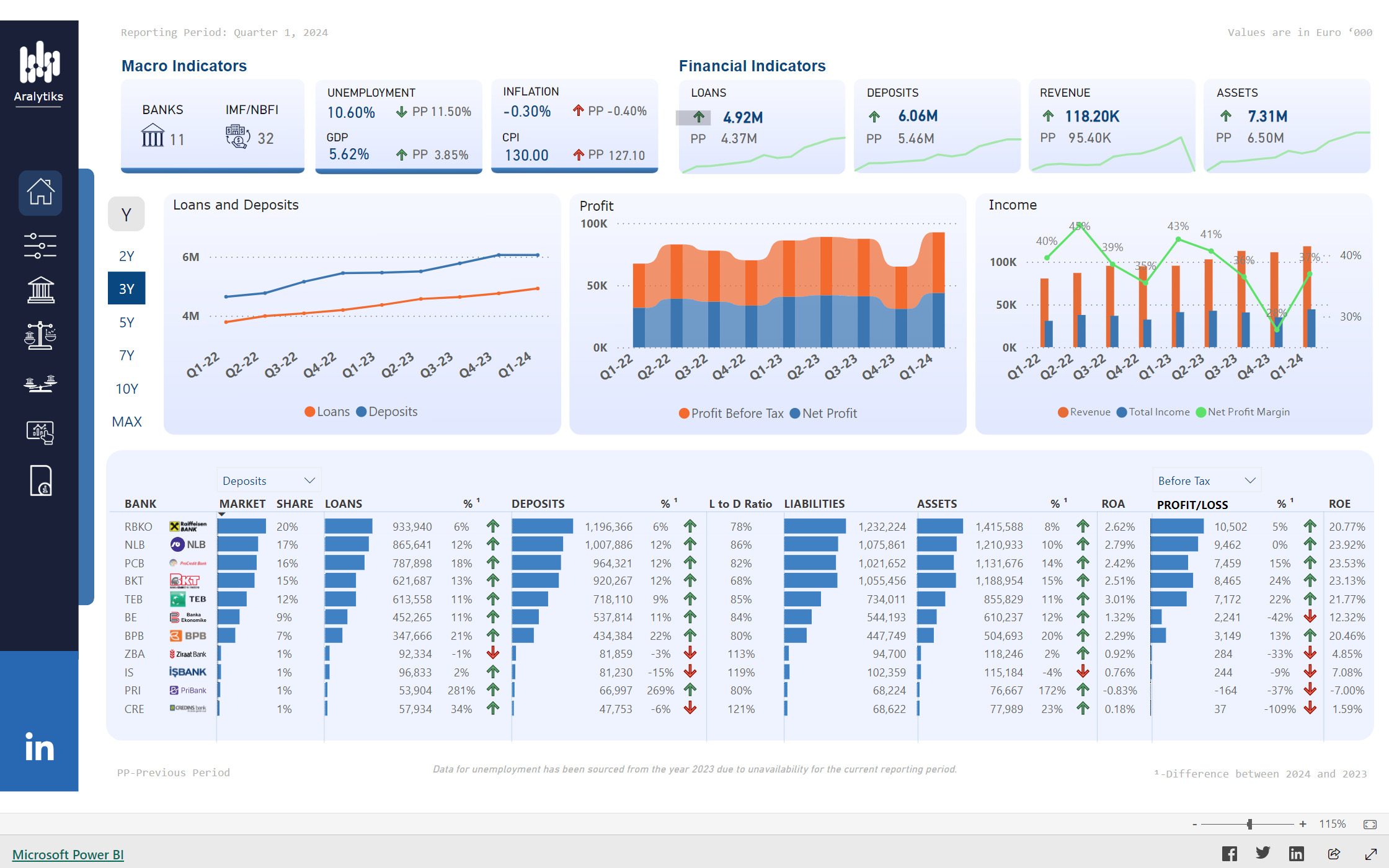Open the Before Tax profit dropdown
1389x868 pixels.
click(1206, 480)
